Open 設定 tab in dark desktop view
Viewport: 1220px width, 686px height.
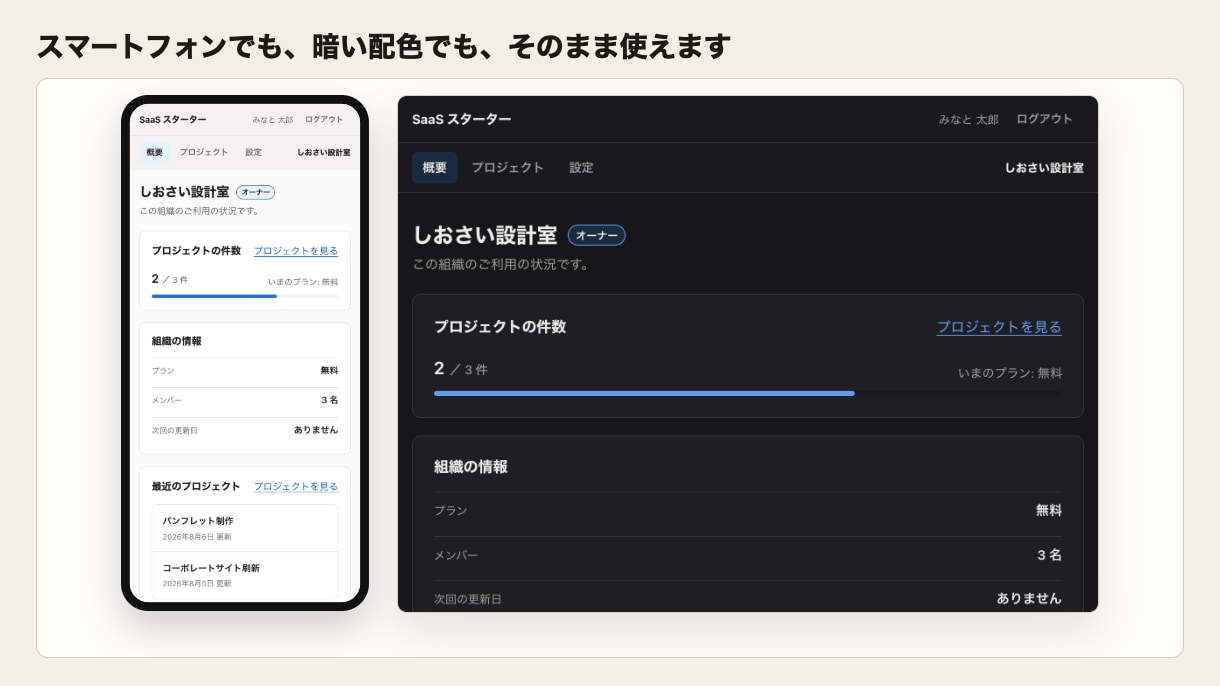(x=581, y=168)
